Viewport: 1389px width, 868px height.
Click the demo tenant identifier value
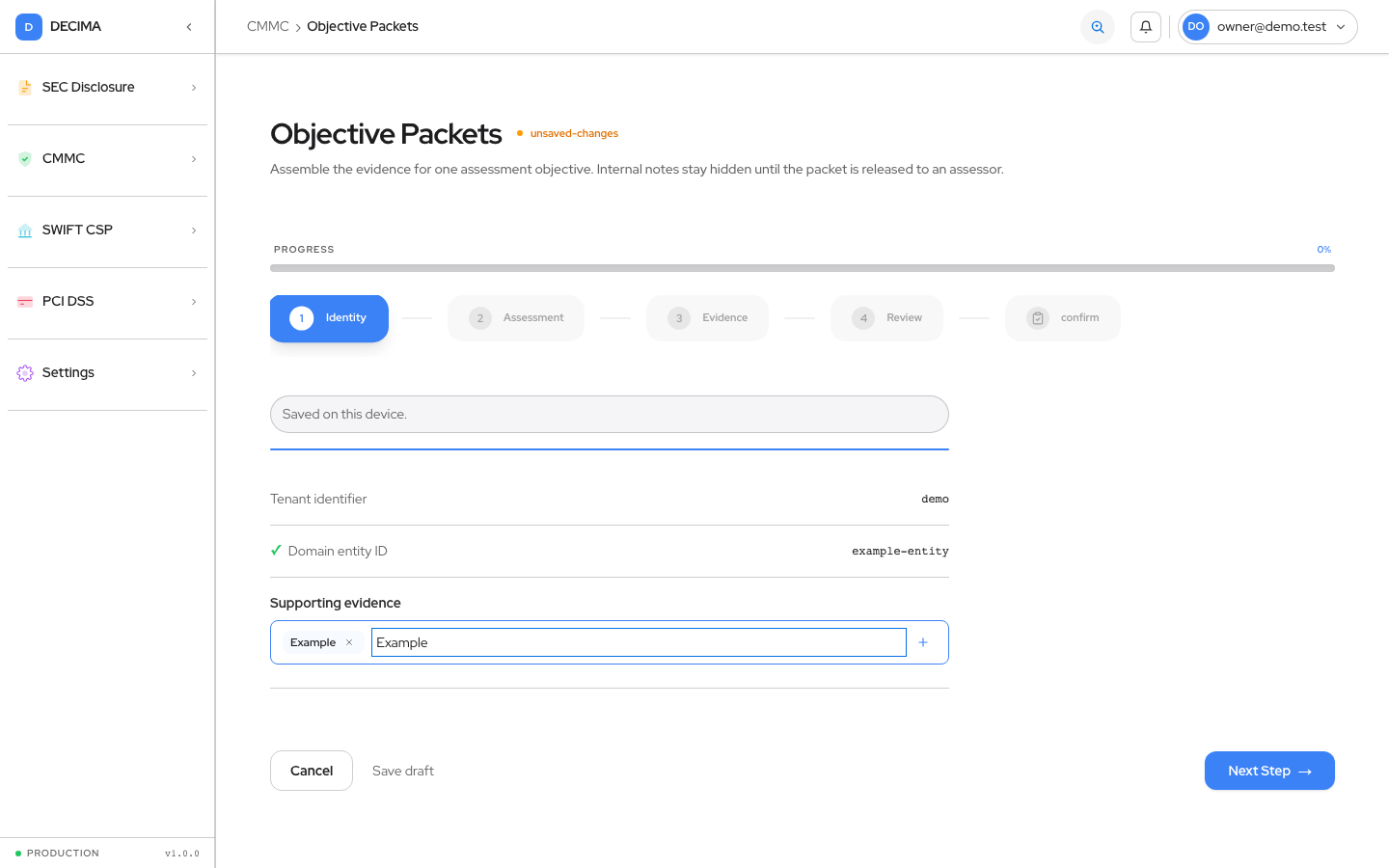click(x=935, y=500)
